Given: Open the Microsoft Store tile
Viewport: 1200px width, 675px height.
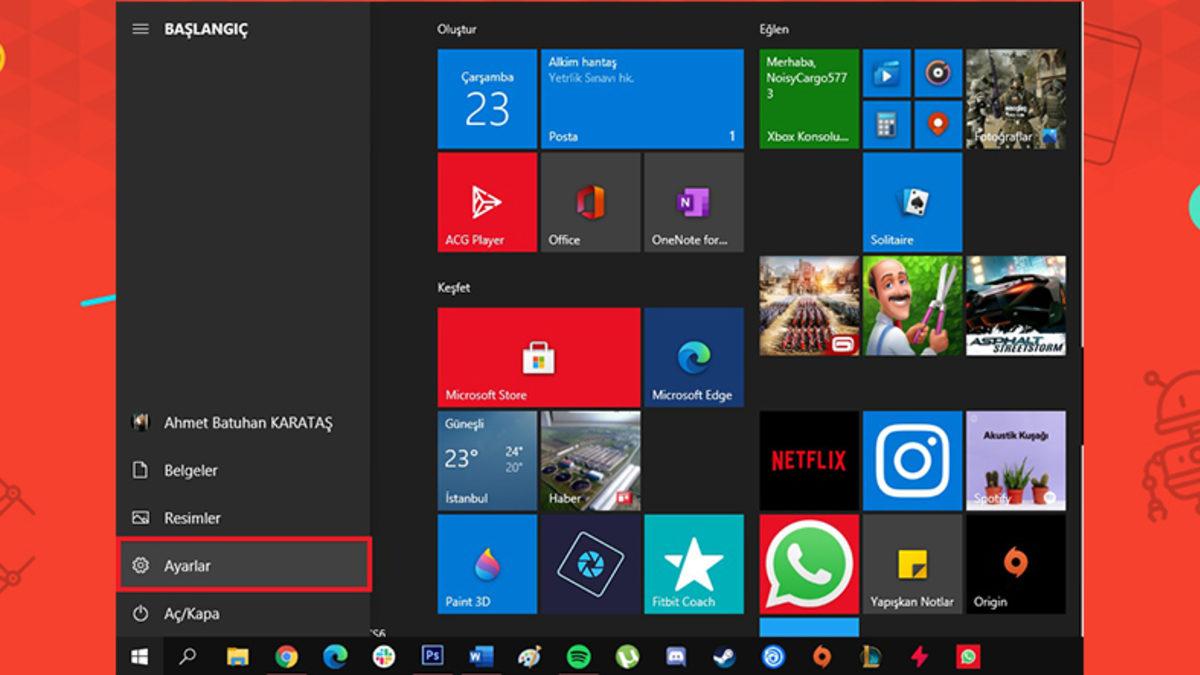Looking at the screenshot, I should tap(538, 357).
